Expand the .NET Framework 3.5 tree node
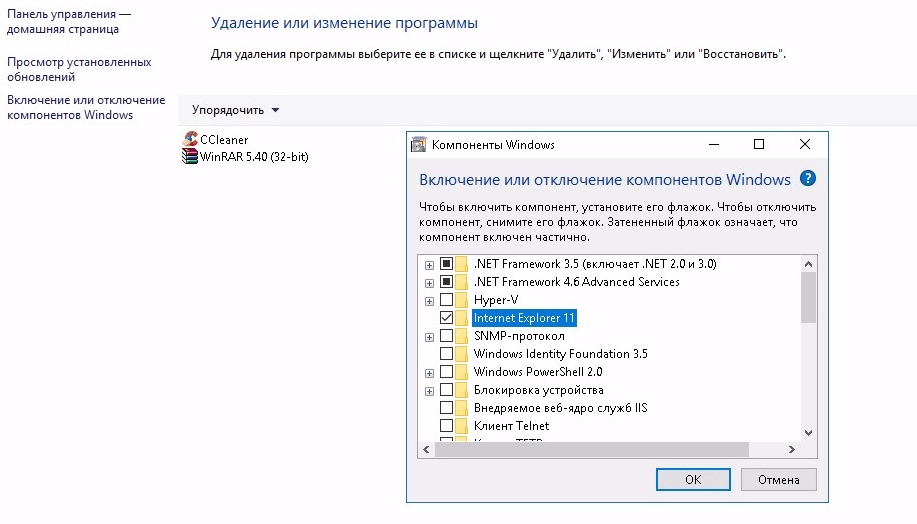 (429, 265)
